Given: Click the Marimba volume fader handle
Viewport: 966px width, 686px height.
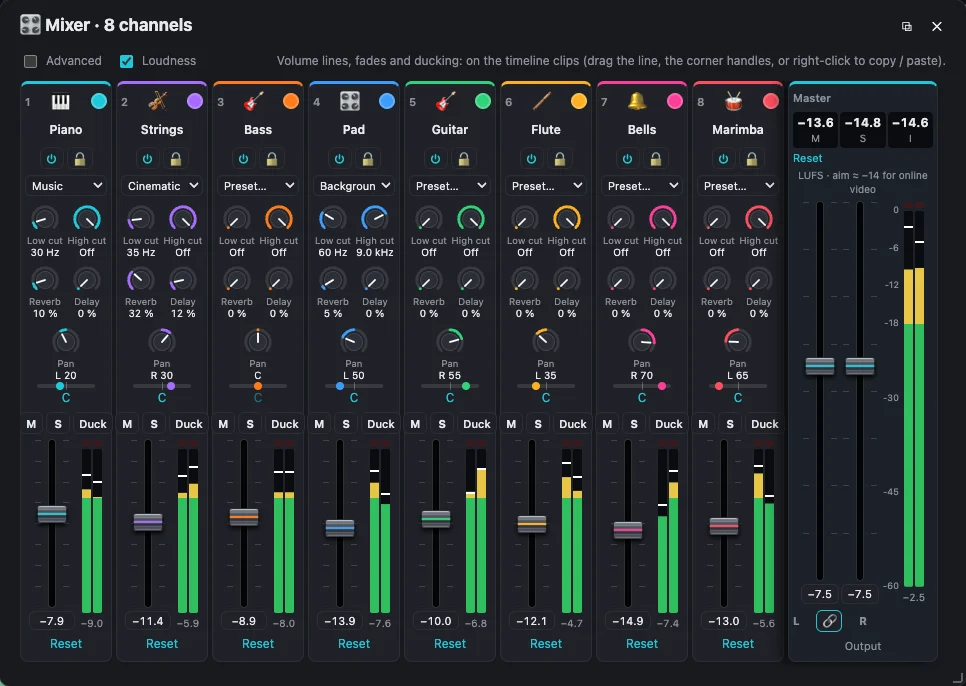Looking at the screenshot, I should click(x=724, y=527).
